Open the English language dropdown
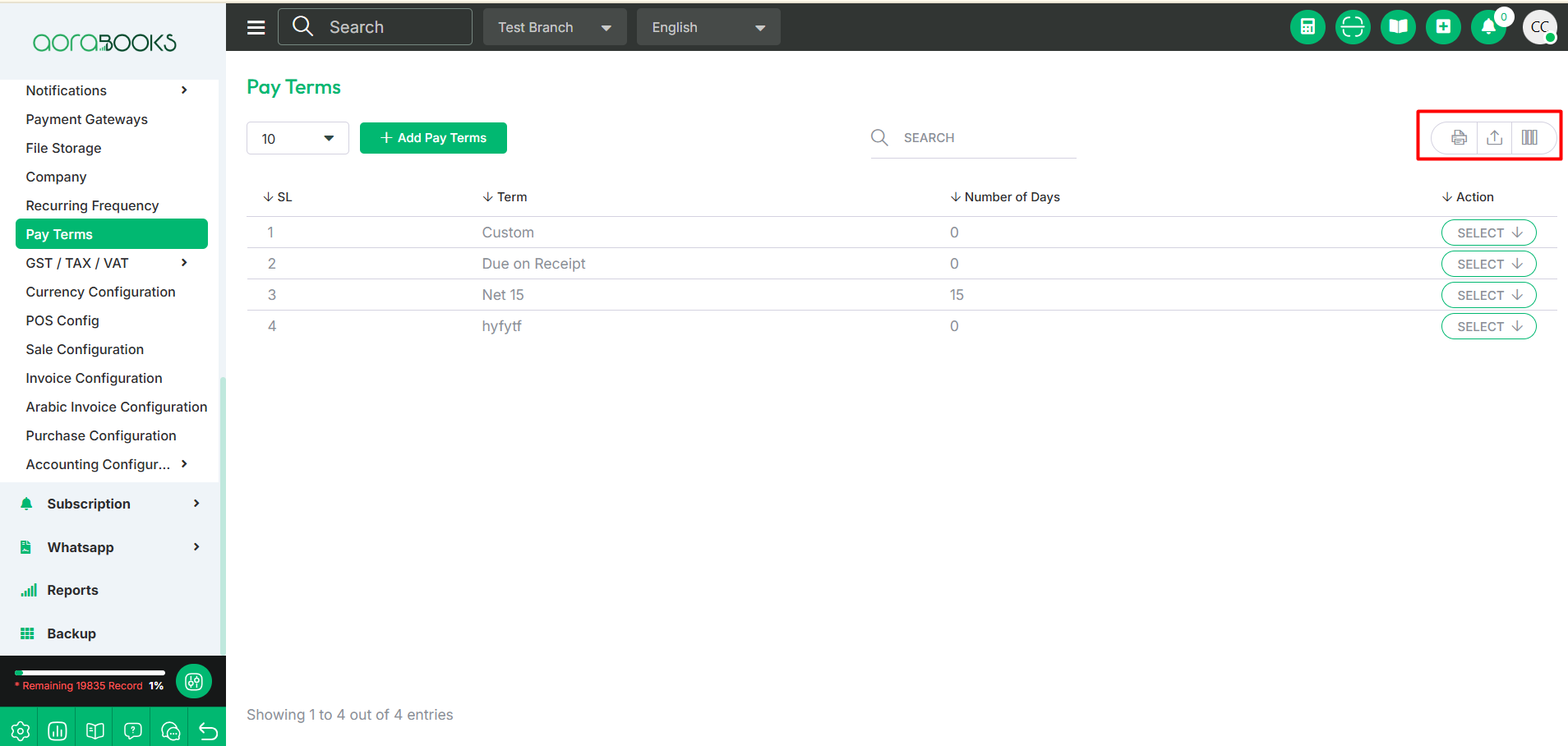The image size is (1568, 746). (708, 27)
